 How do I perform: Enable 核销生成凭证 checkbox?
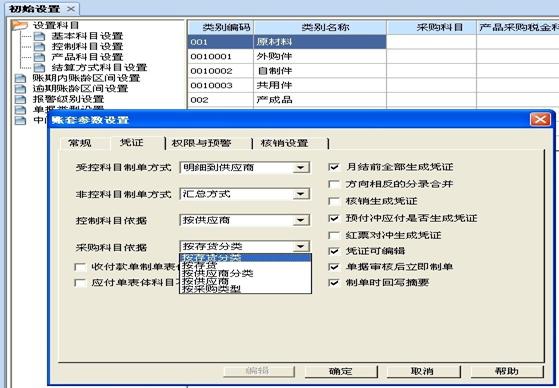[334, 201]
